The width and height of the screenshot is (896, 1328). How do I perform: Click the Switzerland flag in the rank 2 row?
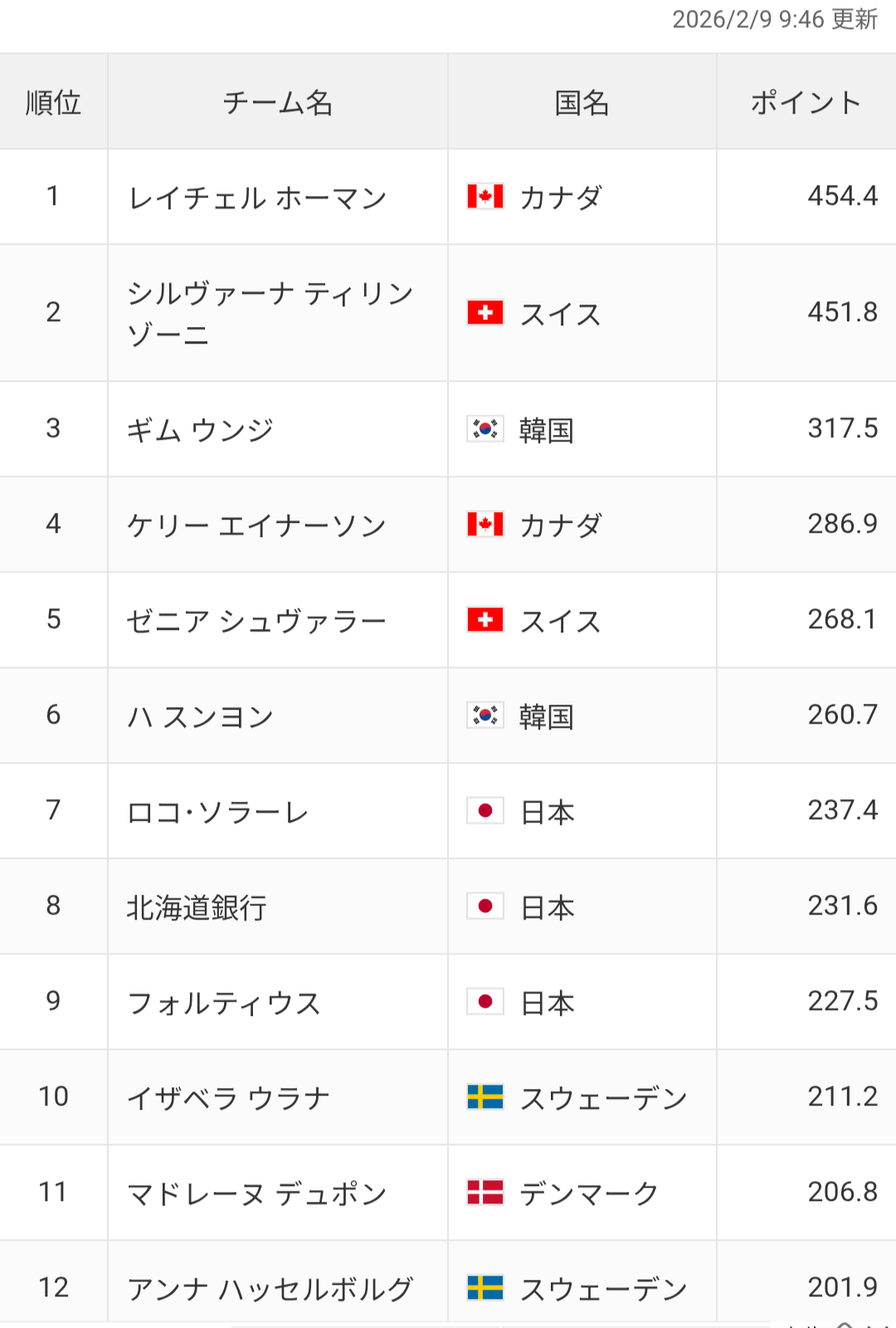click(485, 313)
